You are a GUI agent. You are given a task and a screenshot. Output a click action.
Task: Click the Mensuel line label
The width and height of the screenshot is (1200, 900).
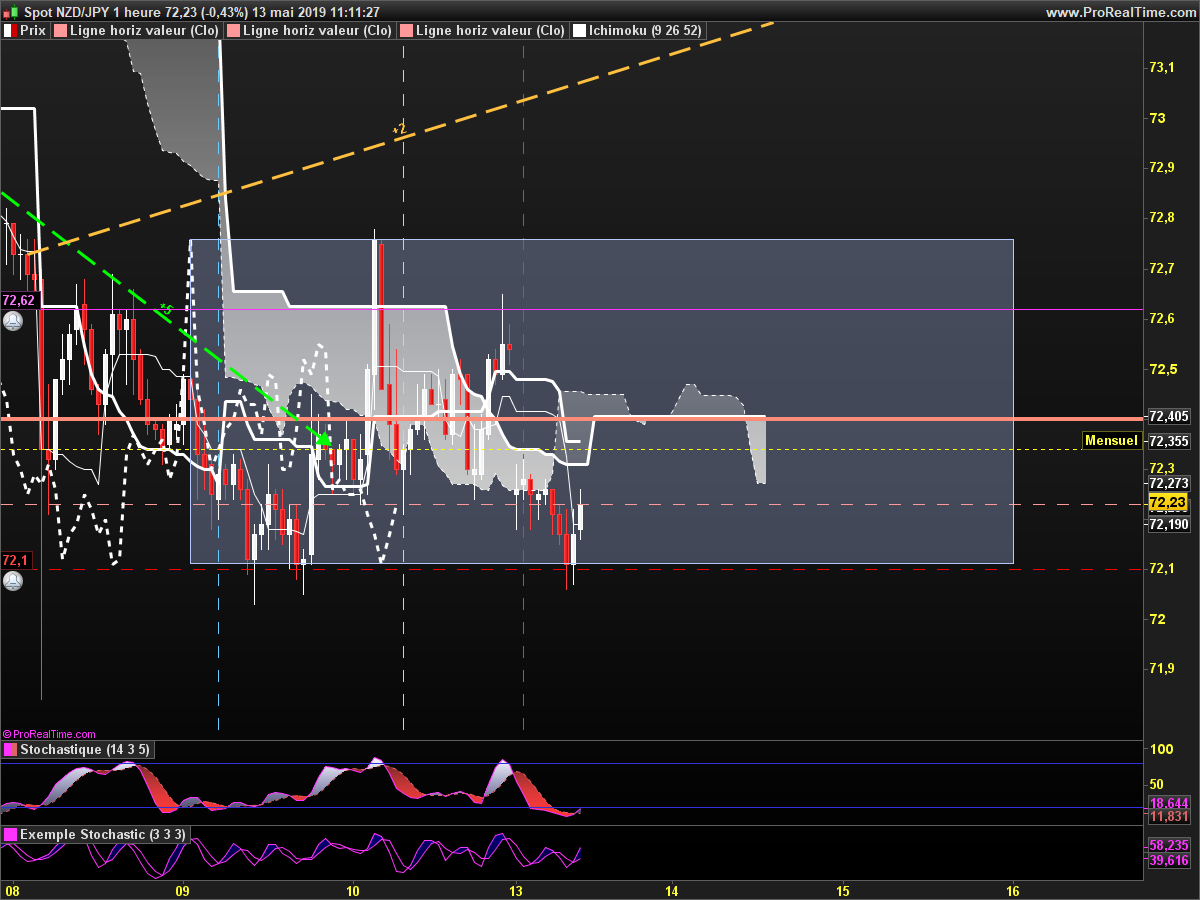(x=1112, y=440)
